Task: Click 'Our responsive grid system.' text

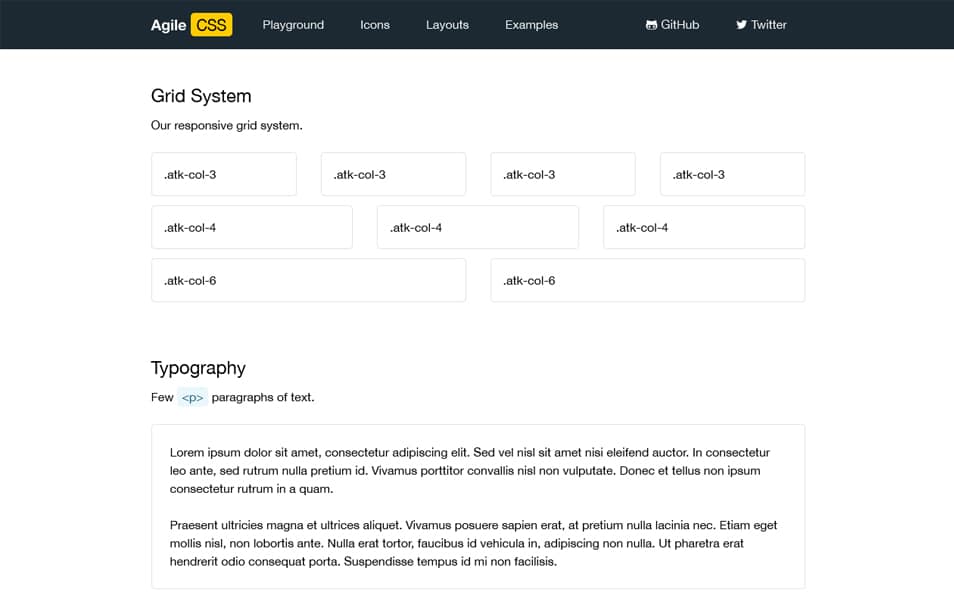Action: [x=226, y=125]
